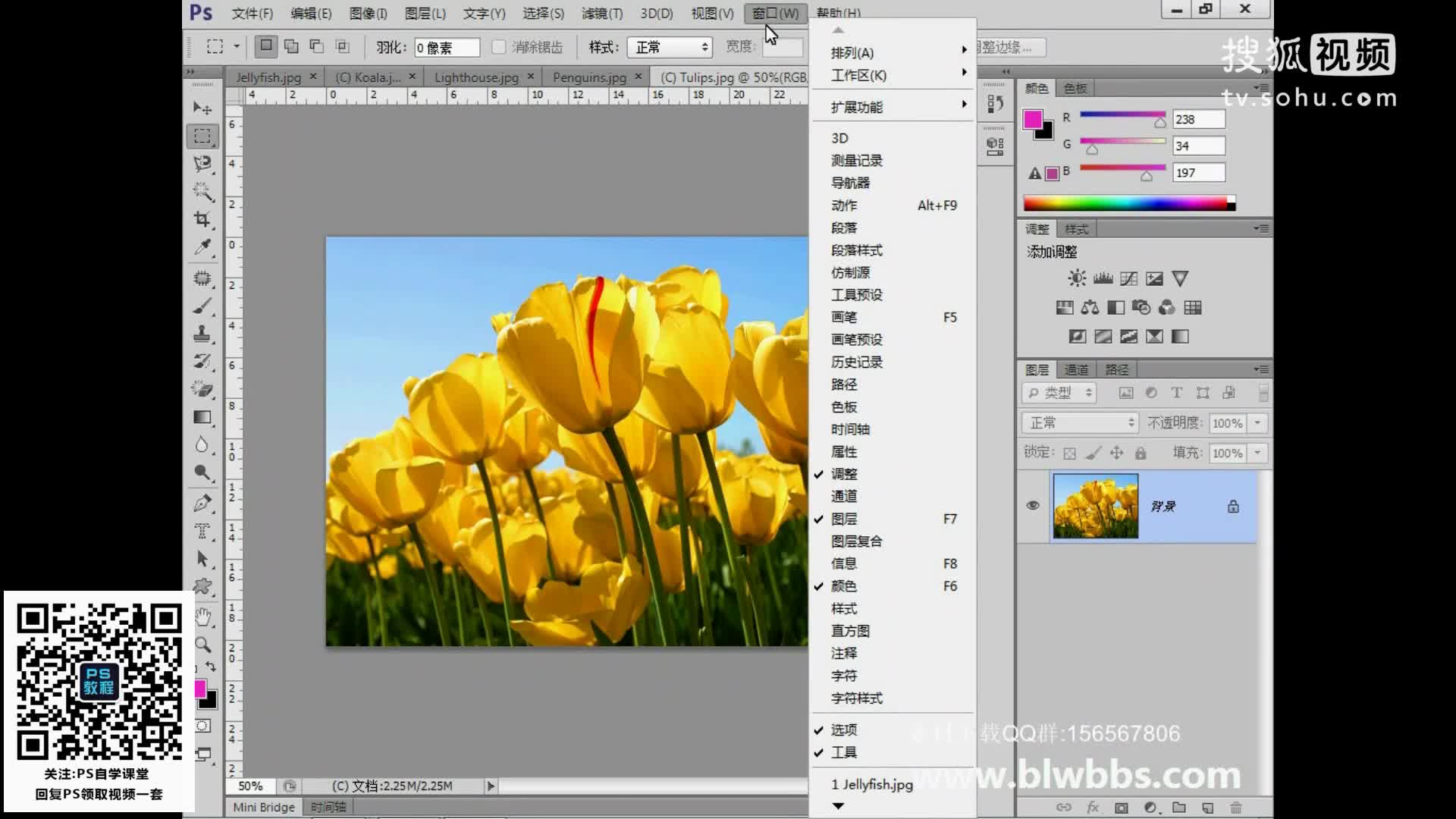Select the Pen tool
Viewport: 1456px width, 819px height.
[x=202, y=504]
